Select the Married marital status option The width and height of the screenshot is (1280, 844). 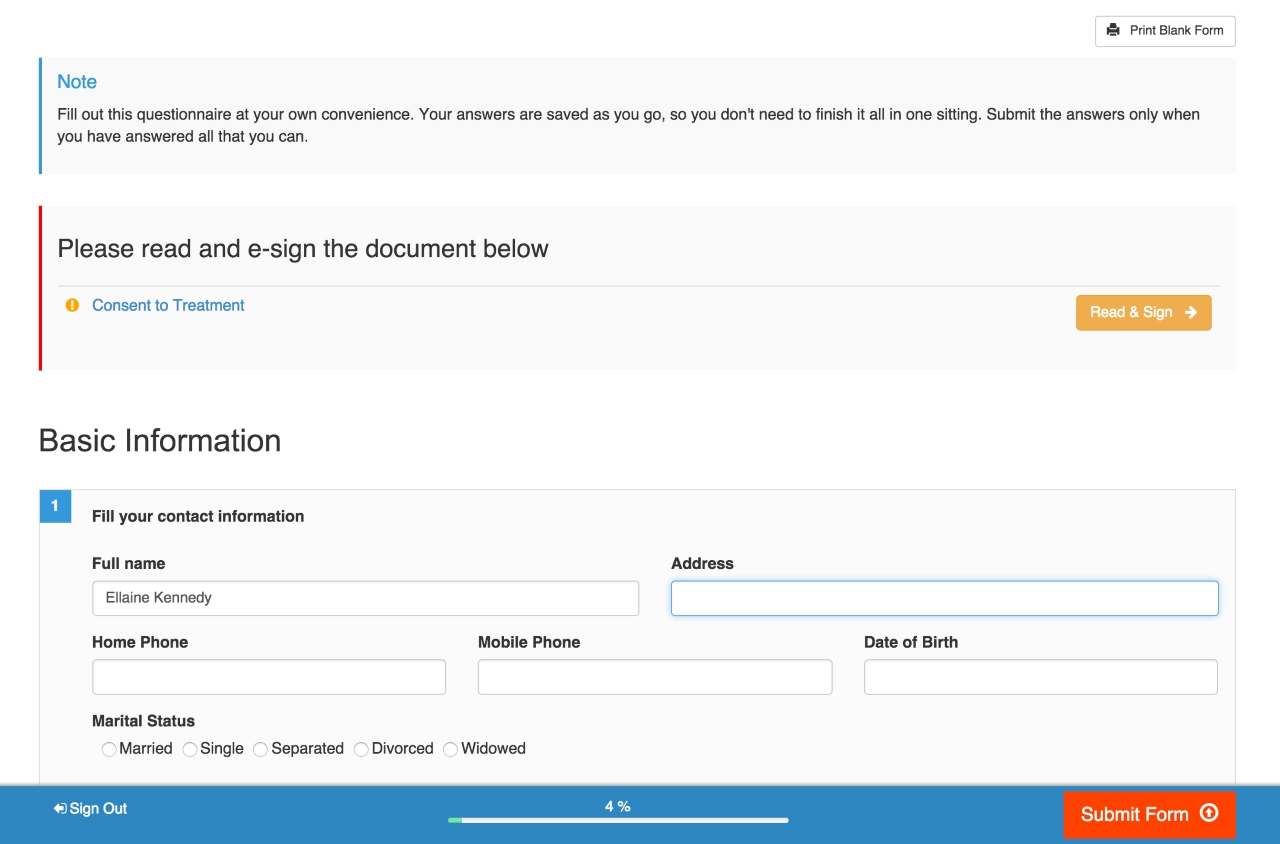[109, 749]
